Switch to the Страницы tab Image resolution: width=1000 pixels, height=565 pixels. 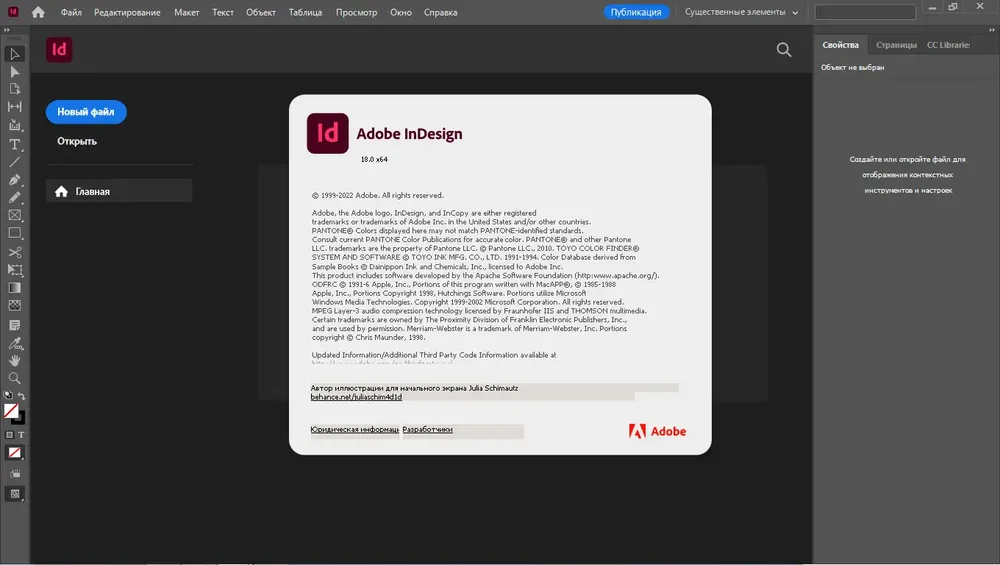[x=896, y=45]
